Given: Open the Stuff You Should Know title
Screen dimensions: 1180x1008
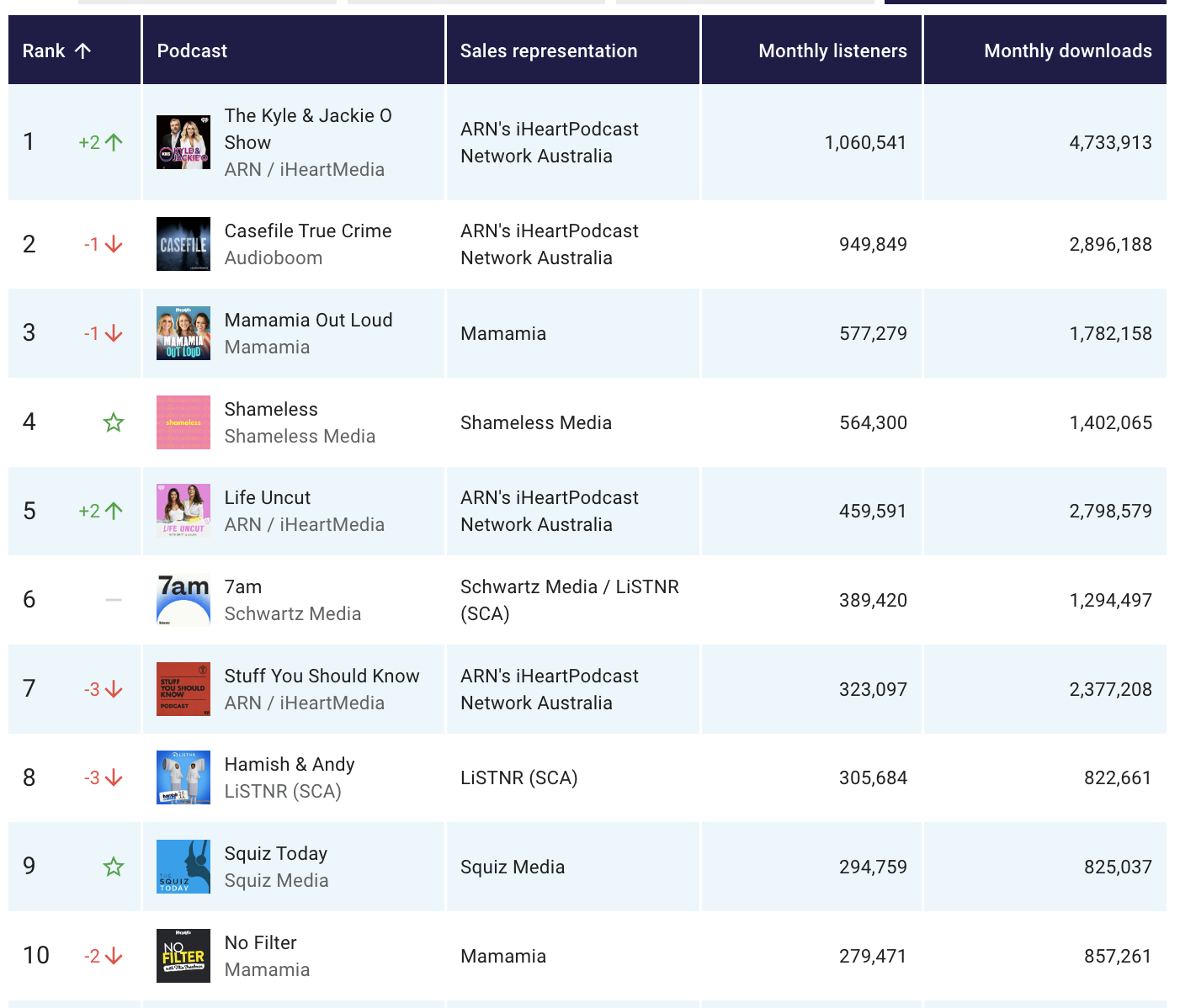Looking at the screenshot, I should tap(322, 676).
